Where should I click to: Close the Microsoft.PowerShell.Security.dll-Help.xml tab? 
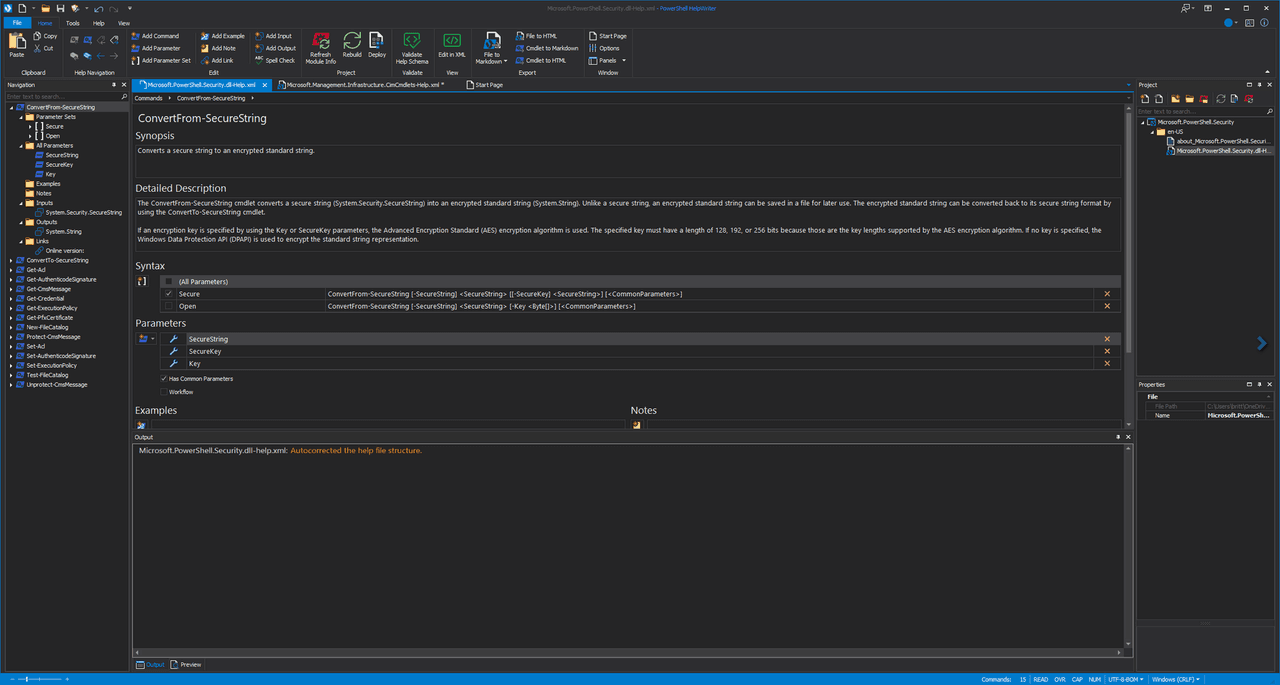264,85
